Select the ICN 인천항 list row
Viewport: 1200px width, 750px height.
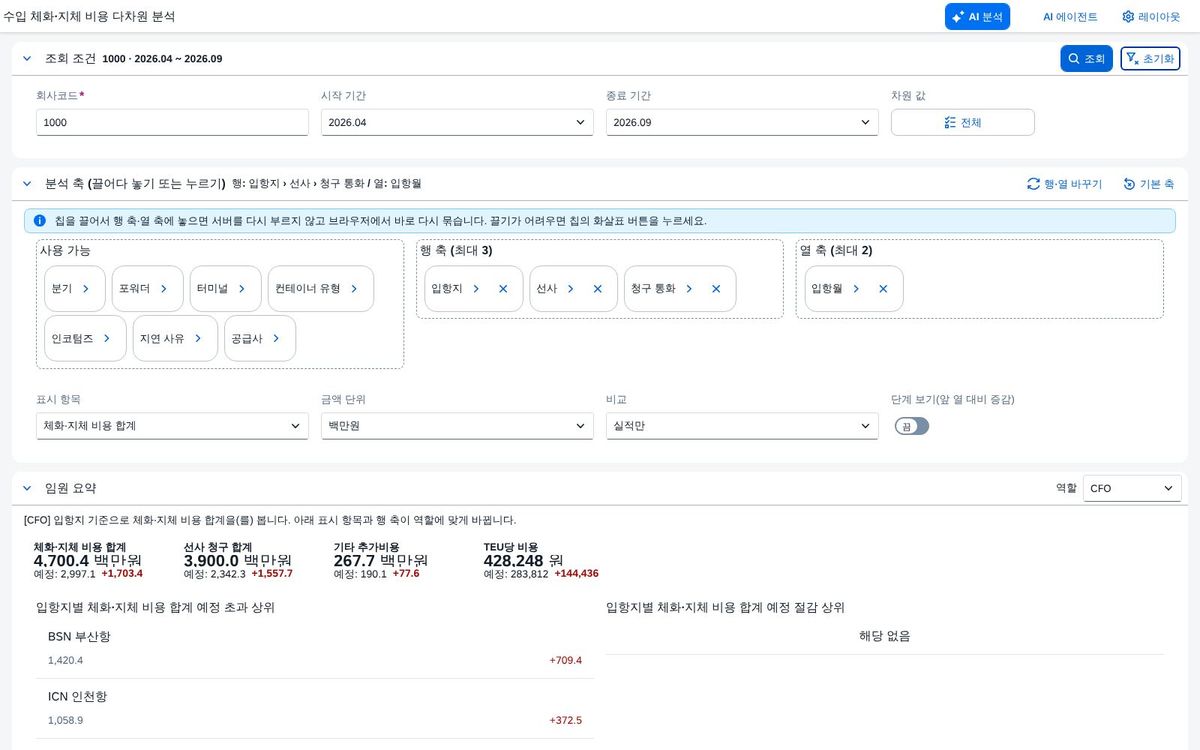(315, 708)
